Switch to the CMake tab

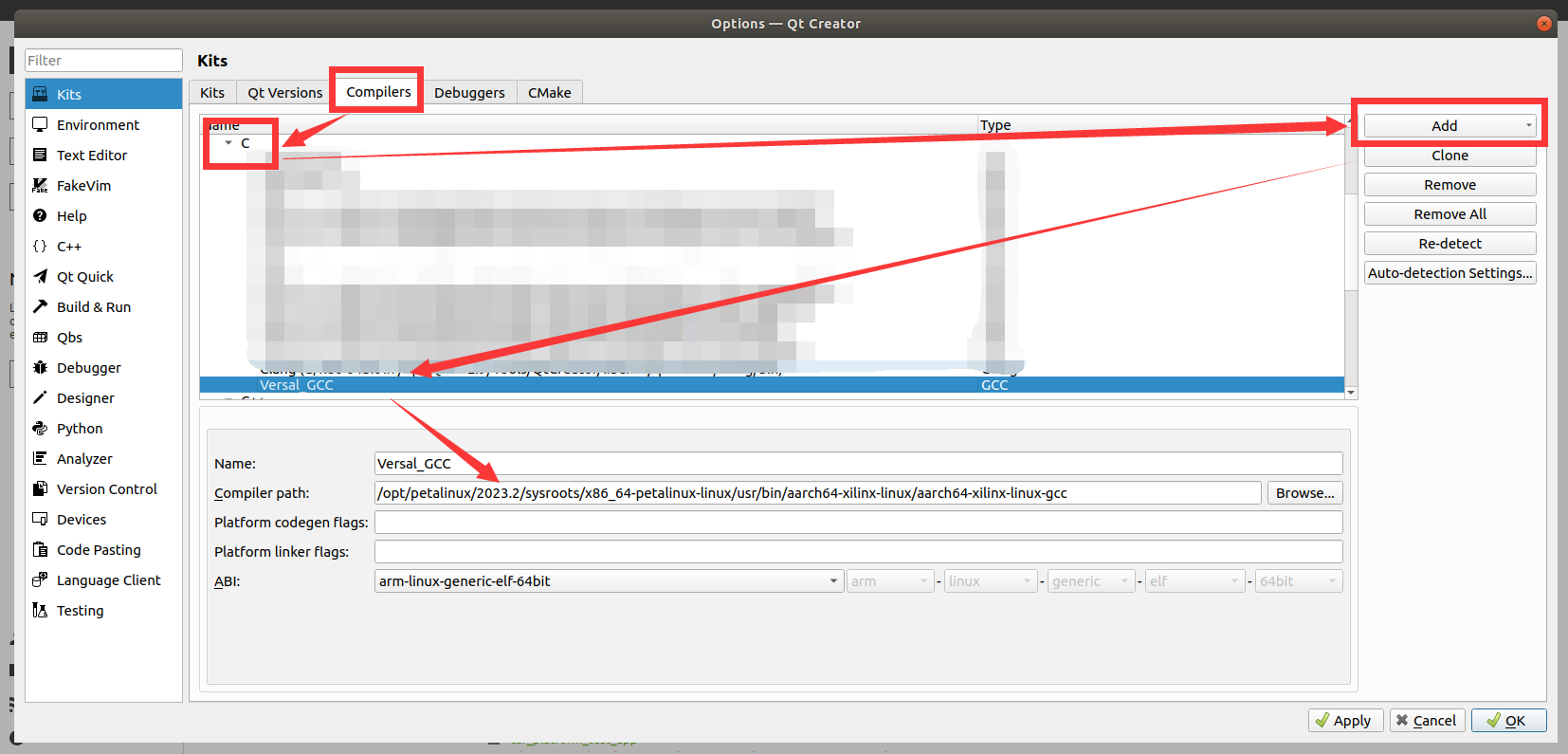[550, 92]
